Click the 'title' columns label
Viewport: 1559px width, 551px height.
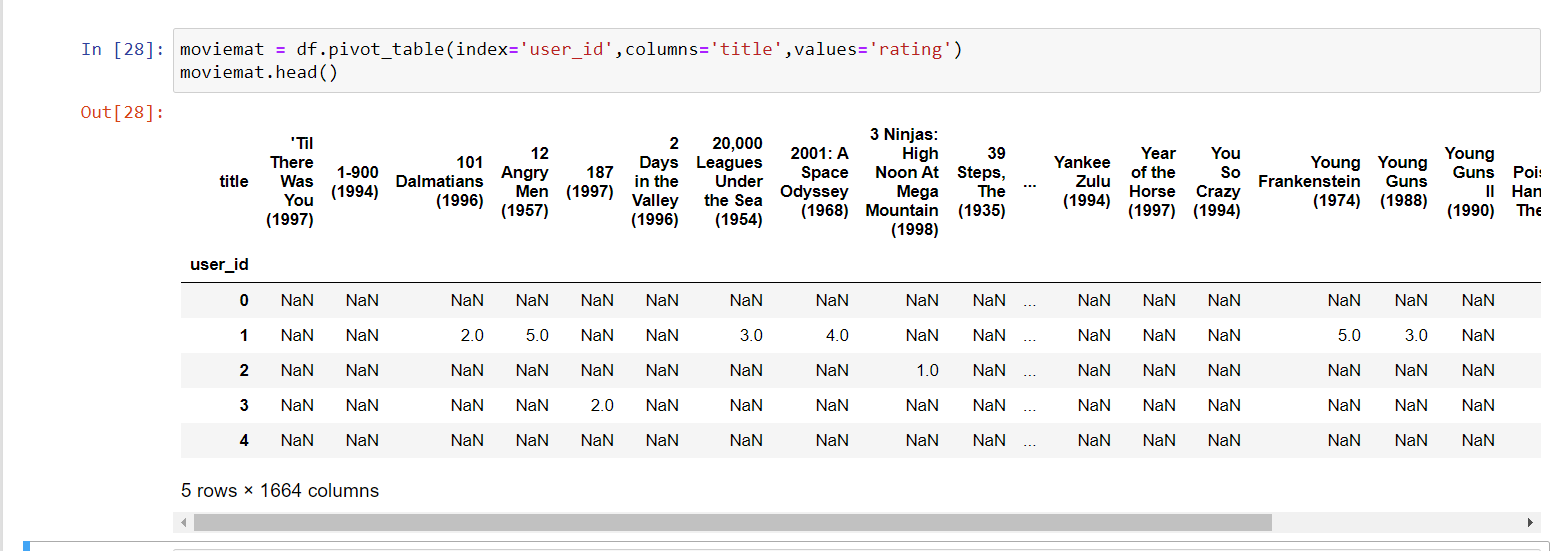(234, 182)
